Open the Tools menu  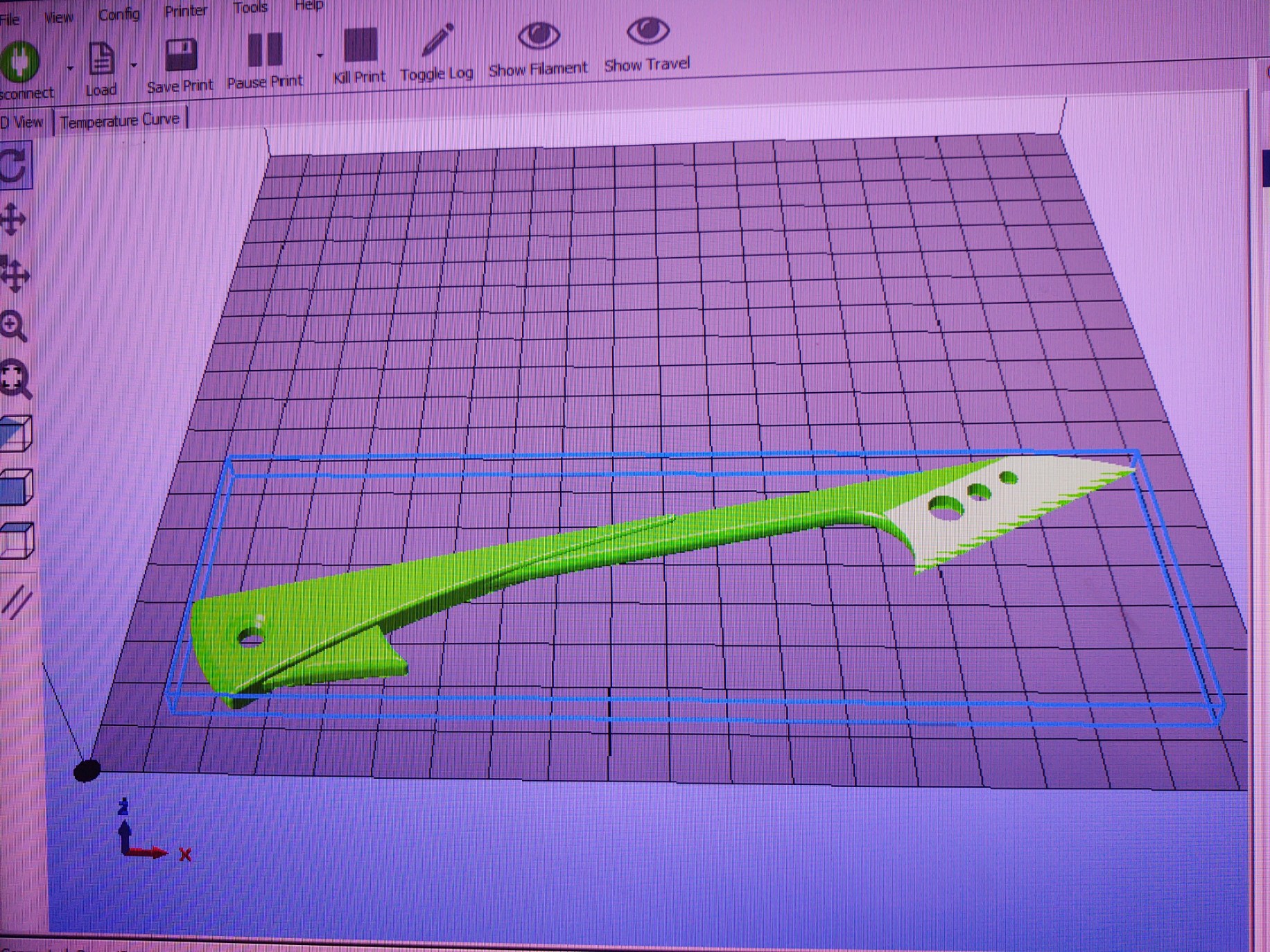coord(250,8)
